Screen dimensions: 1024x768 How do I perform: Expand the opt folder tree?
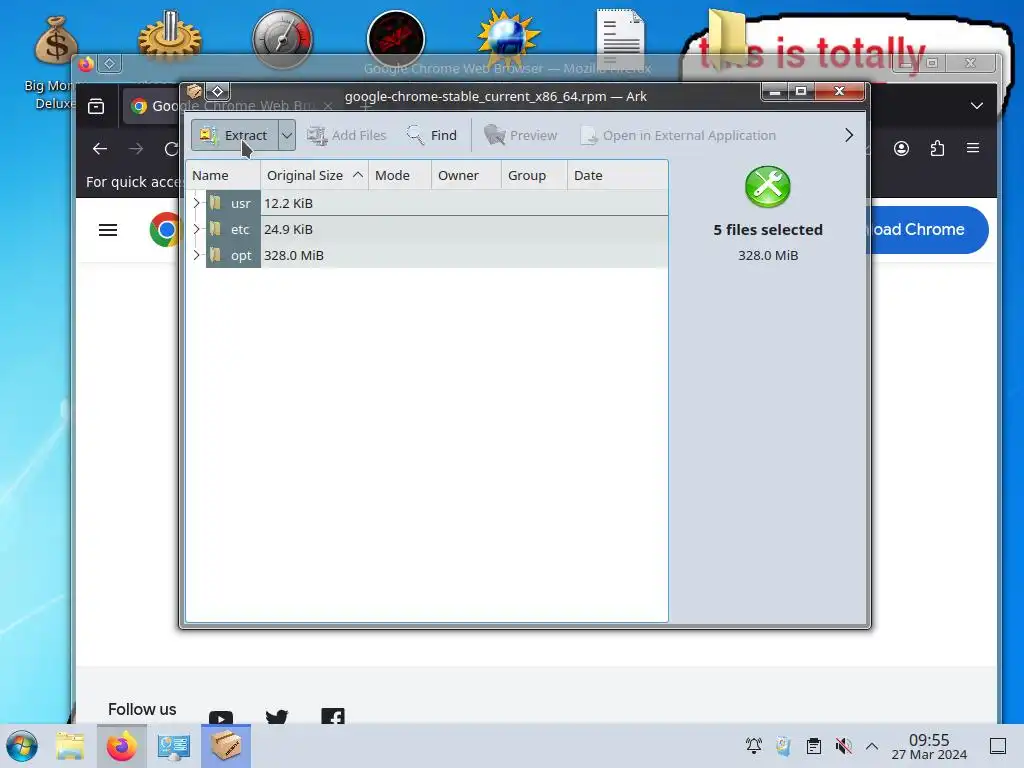196,255
